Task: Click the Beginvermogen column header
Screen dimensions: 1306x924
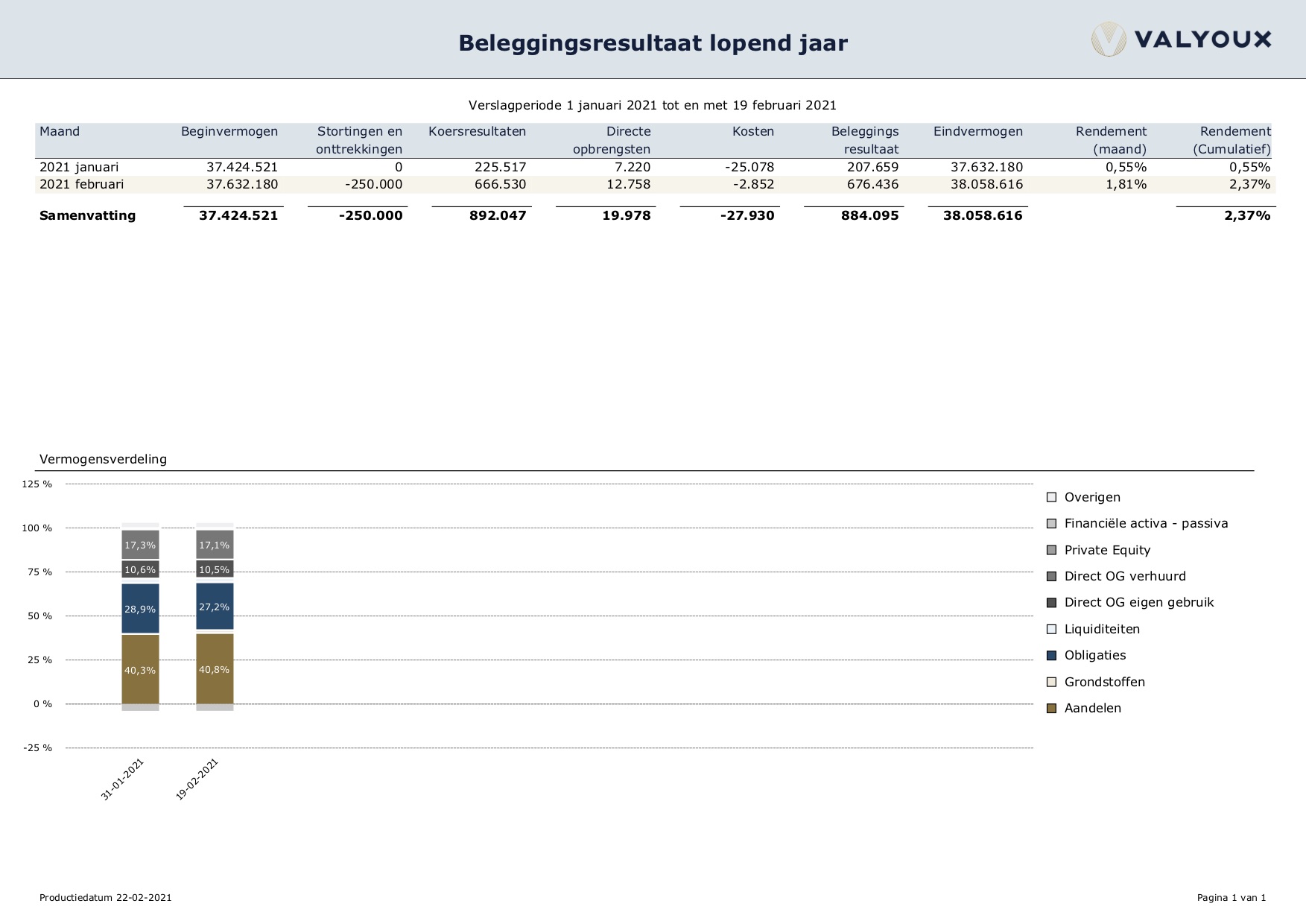Action: 229,131
